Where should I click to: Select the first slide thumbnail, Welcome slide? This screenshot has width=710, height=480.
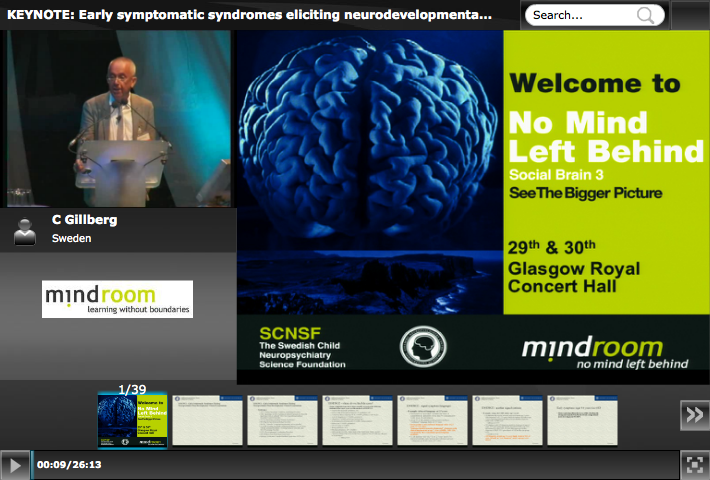(x=133, y=421)
